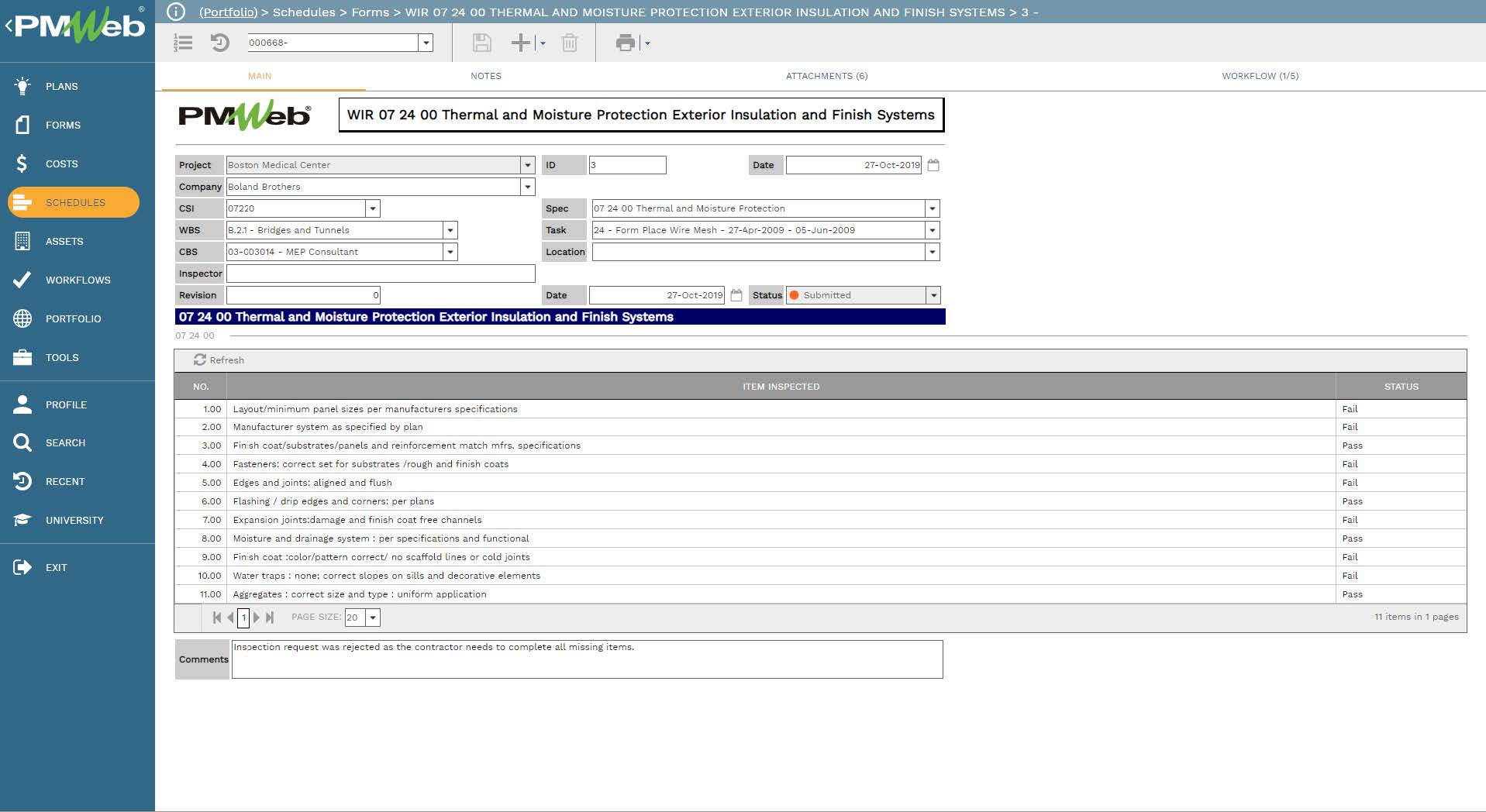Go to last page of grid
Image resolution: width=1486 pixels, height=812 pixels.
click(x=270, y=618)
